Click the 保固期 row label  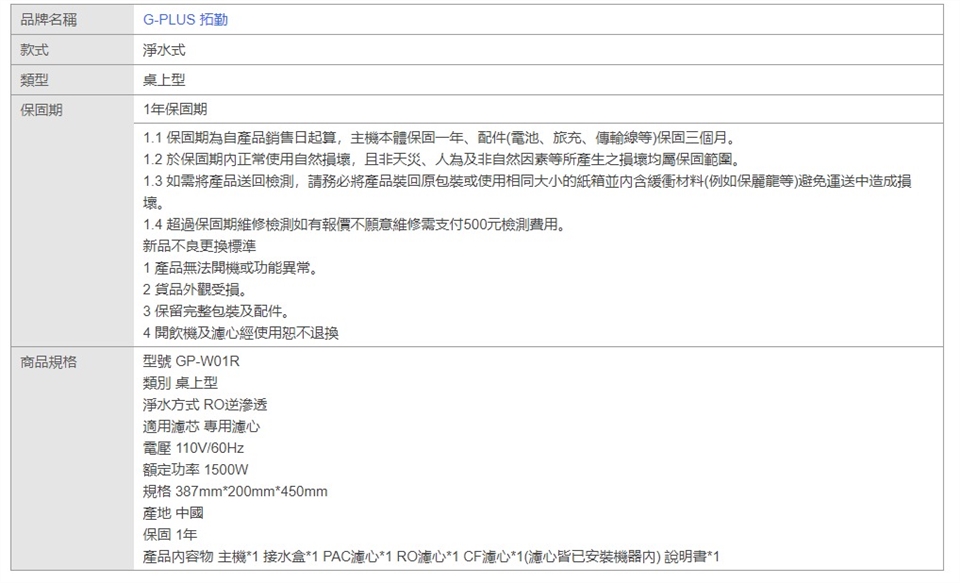[42, 108]
